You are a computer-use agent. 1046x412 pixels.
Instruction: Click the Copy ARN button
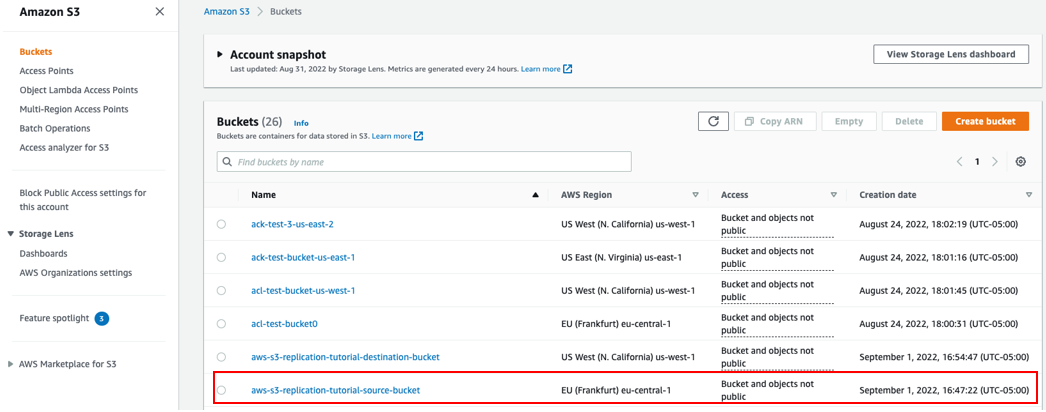(x=774, y=121)
